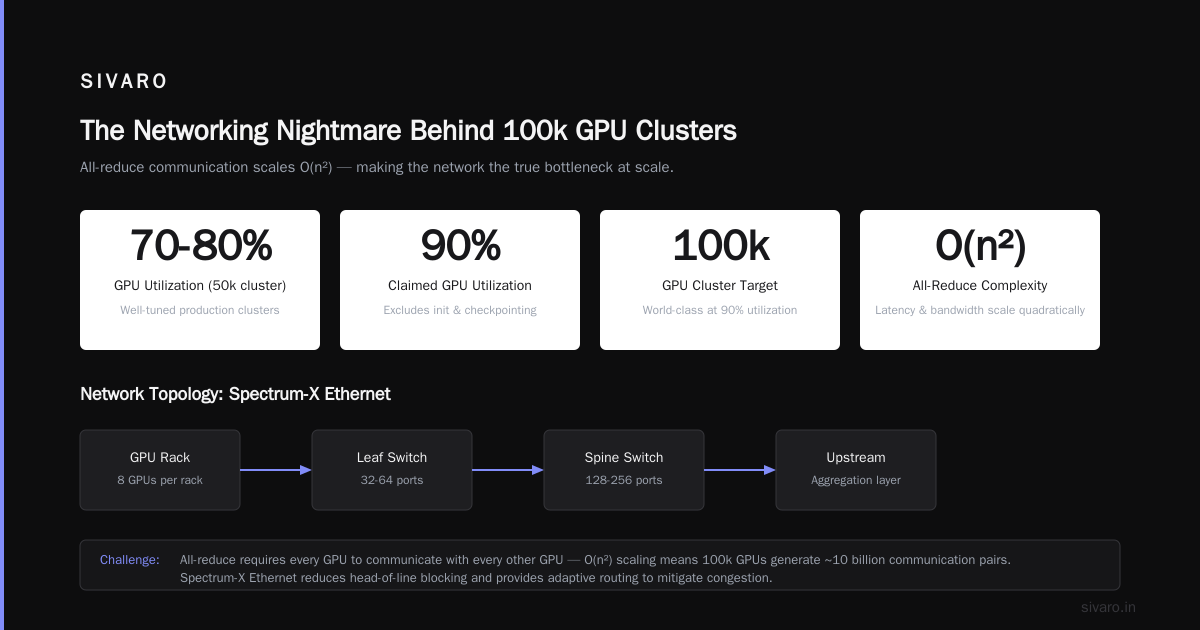
Task: Click the 'Excludes init & checkpointing' caption
Action: [460, 310]
